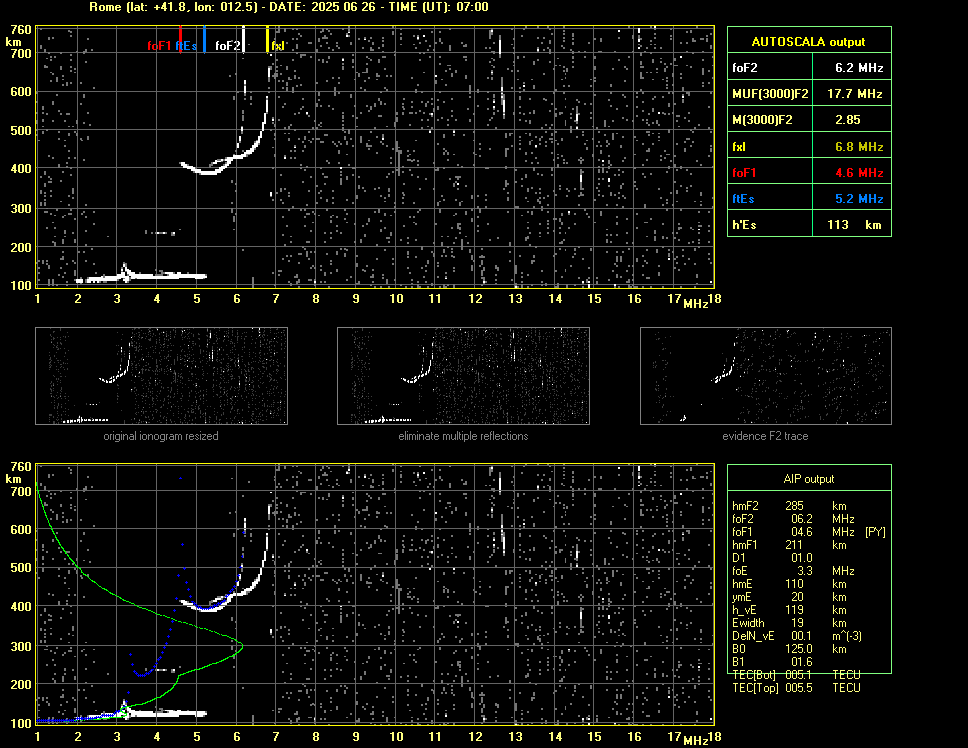The width and height of the screenshot is (968, 748).
Task: Open the original ionogram resized thumbnail
Action: pos(161,376)
